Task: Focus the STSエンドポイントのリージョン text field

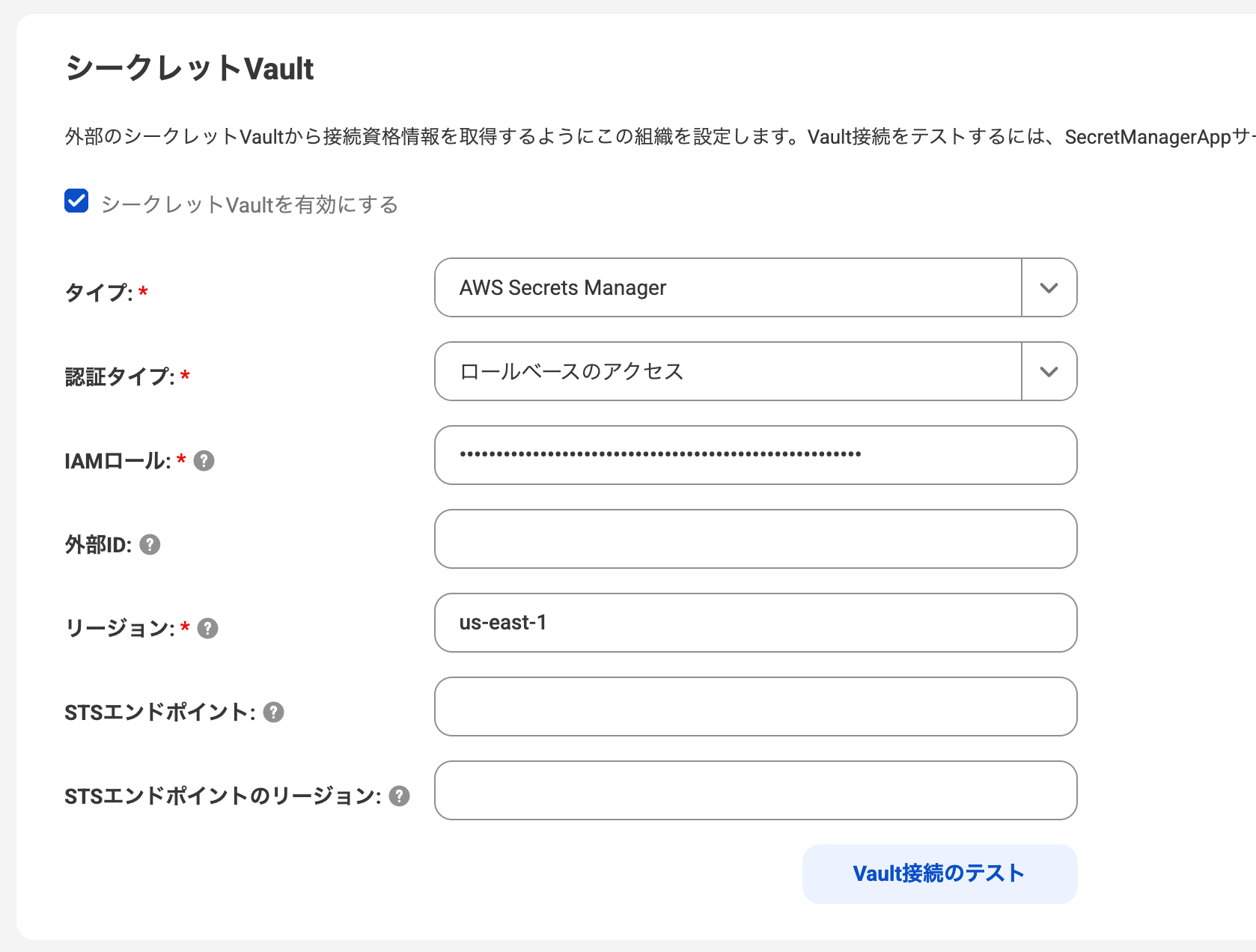Action: pyautogui.click(x=755, y=790)
